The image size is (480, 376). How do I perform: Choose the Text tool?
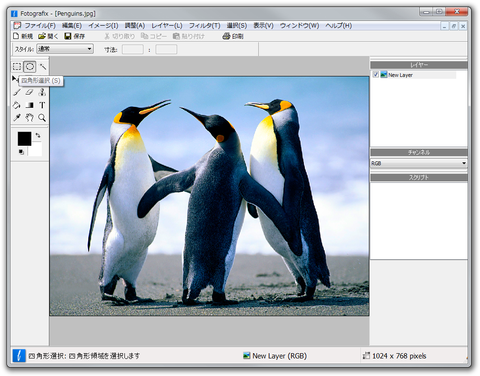[42, 105]
